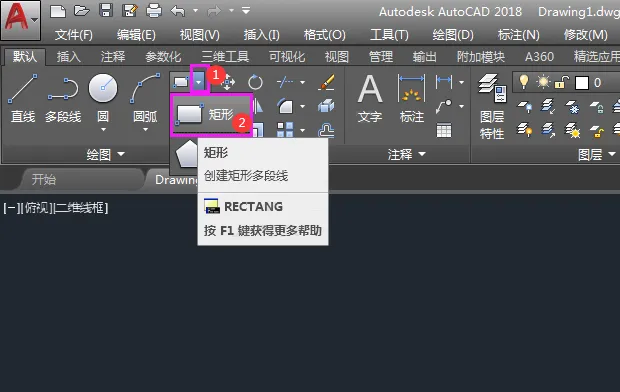
Task: Select the Explode tool icon
Action: pyautogui.click(x=326, y=106)
